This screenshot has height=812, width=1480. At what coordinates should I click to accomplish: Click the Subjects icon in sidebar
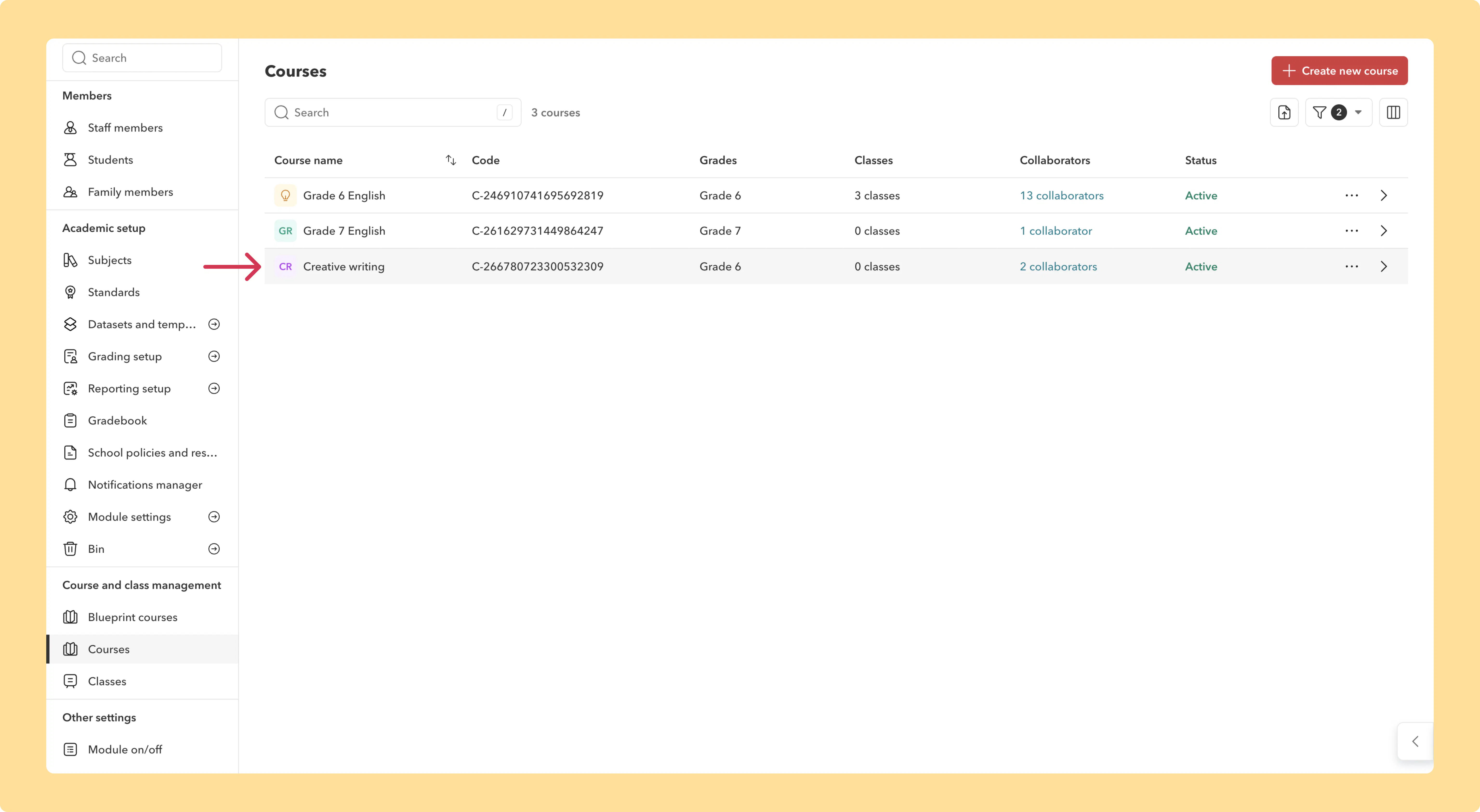[70, 260]
